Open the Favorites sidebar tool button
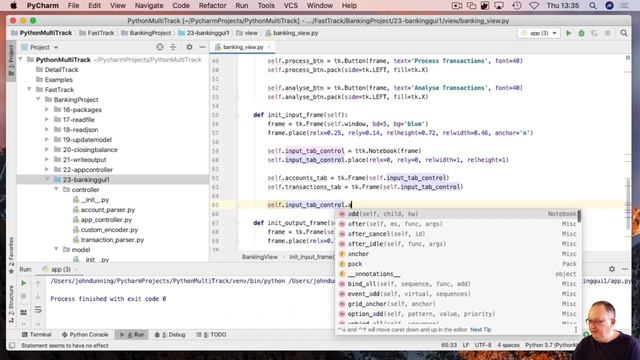Screen dimensions: 640x360 tap(11, 255)
